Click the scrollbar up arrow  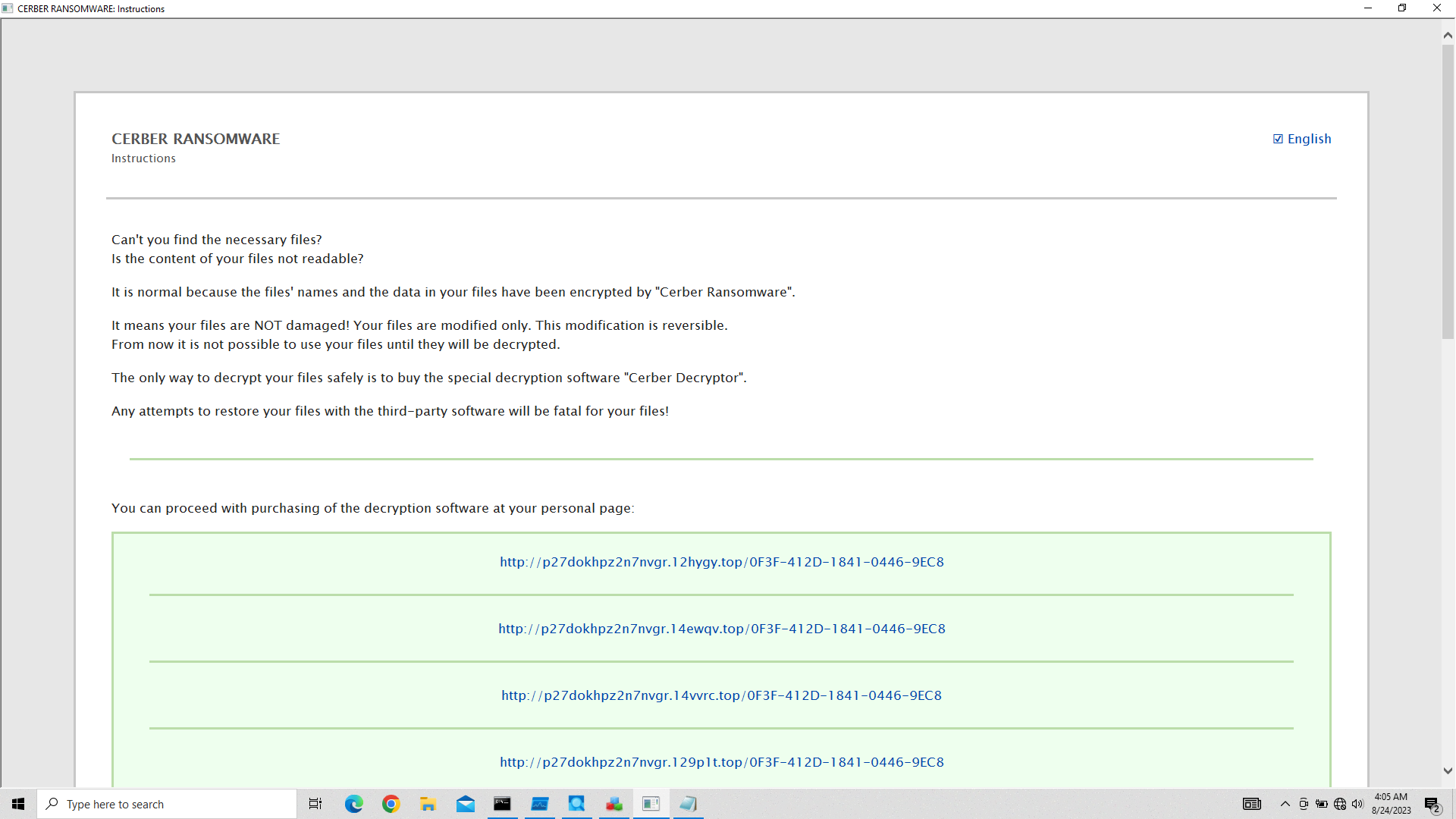pos(1448,35)
